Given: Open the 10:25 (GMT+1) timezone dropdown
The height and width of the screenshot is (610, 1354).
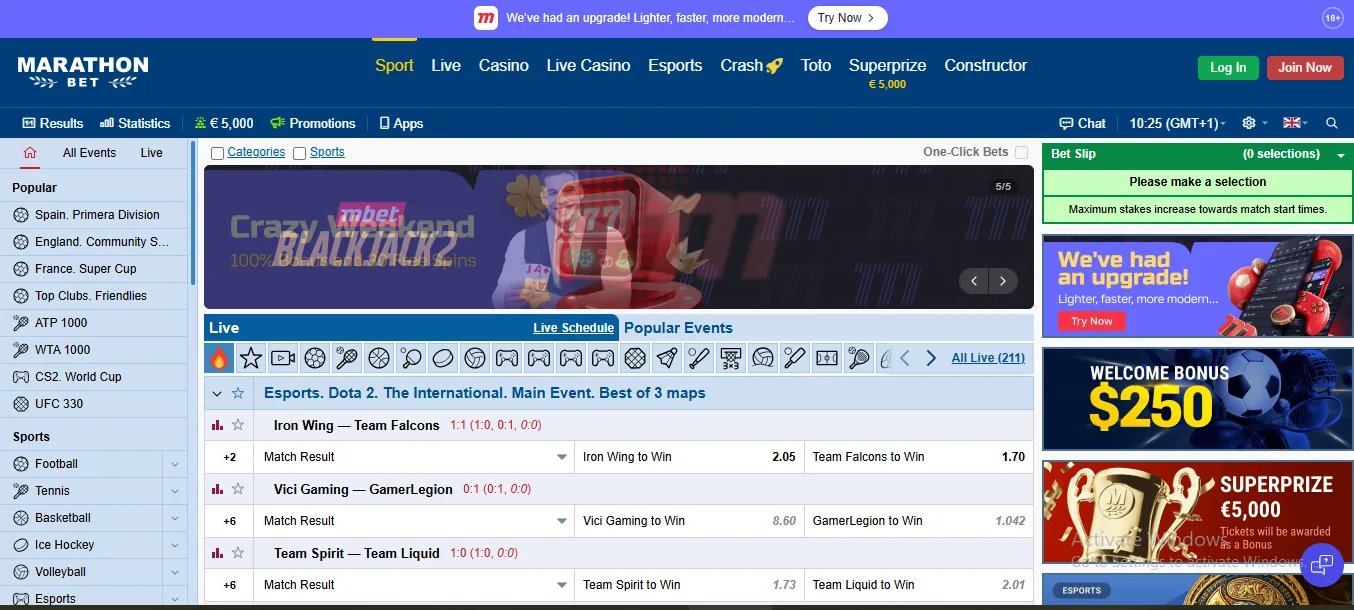Looking at the screenshot, I should [x=1179, y=123].
